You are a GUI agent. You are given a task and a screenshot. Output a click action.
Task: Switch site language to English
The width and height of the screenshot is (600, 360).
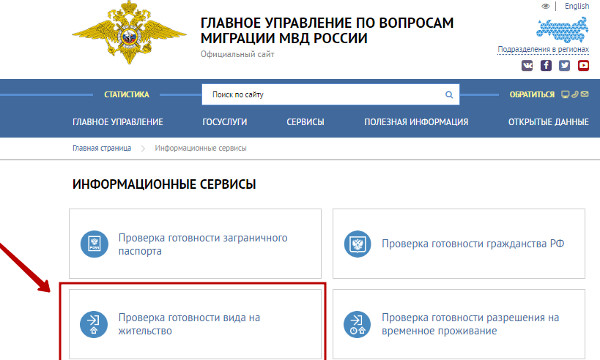pos(577,6)
